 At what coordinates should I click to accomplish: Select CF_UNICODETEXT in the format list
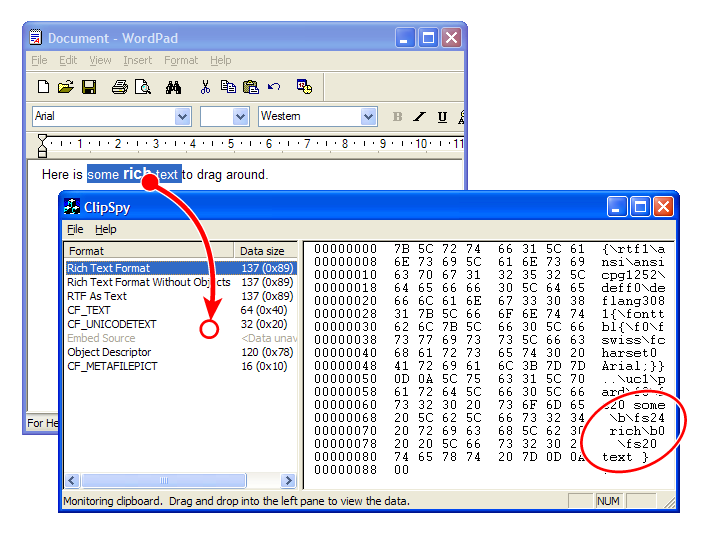[x=112, y=324]
